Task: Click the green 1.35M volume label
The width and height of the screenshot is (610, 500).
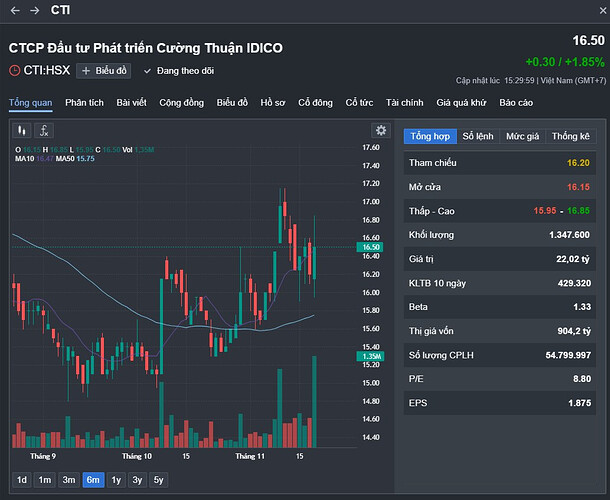Action: (371, 357)
